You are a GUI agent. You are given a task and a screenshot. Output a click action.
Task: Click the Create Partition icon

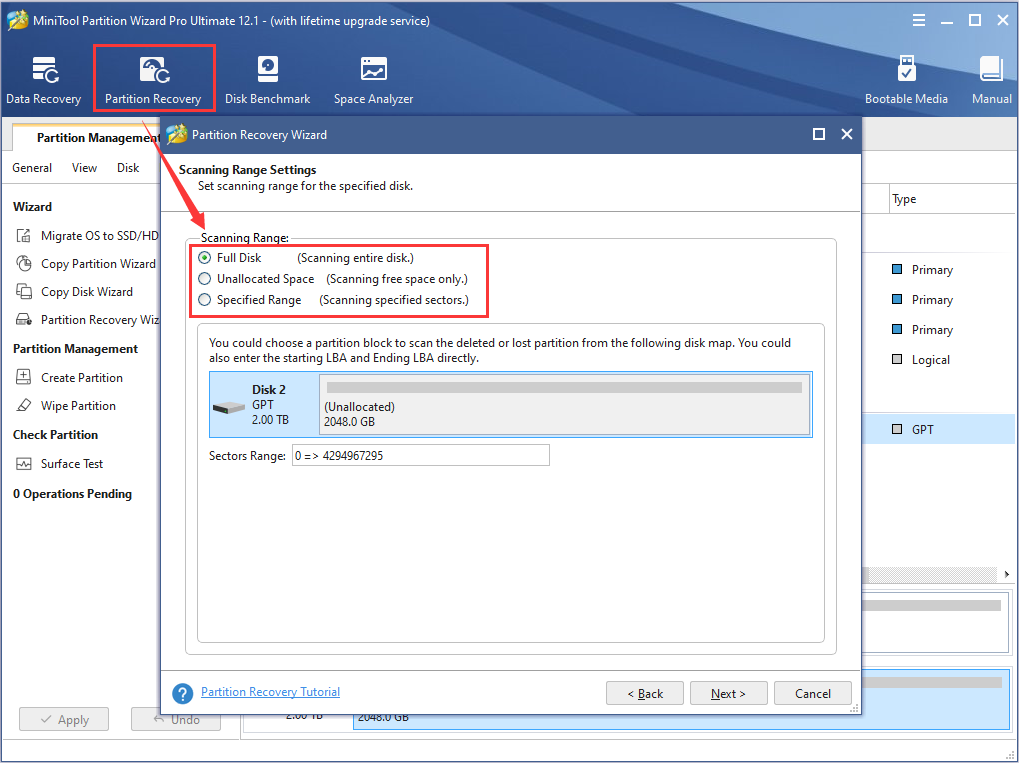pyautogui.click(x=24, y=377)
